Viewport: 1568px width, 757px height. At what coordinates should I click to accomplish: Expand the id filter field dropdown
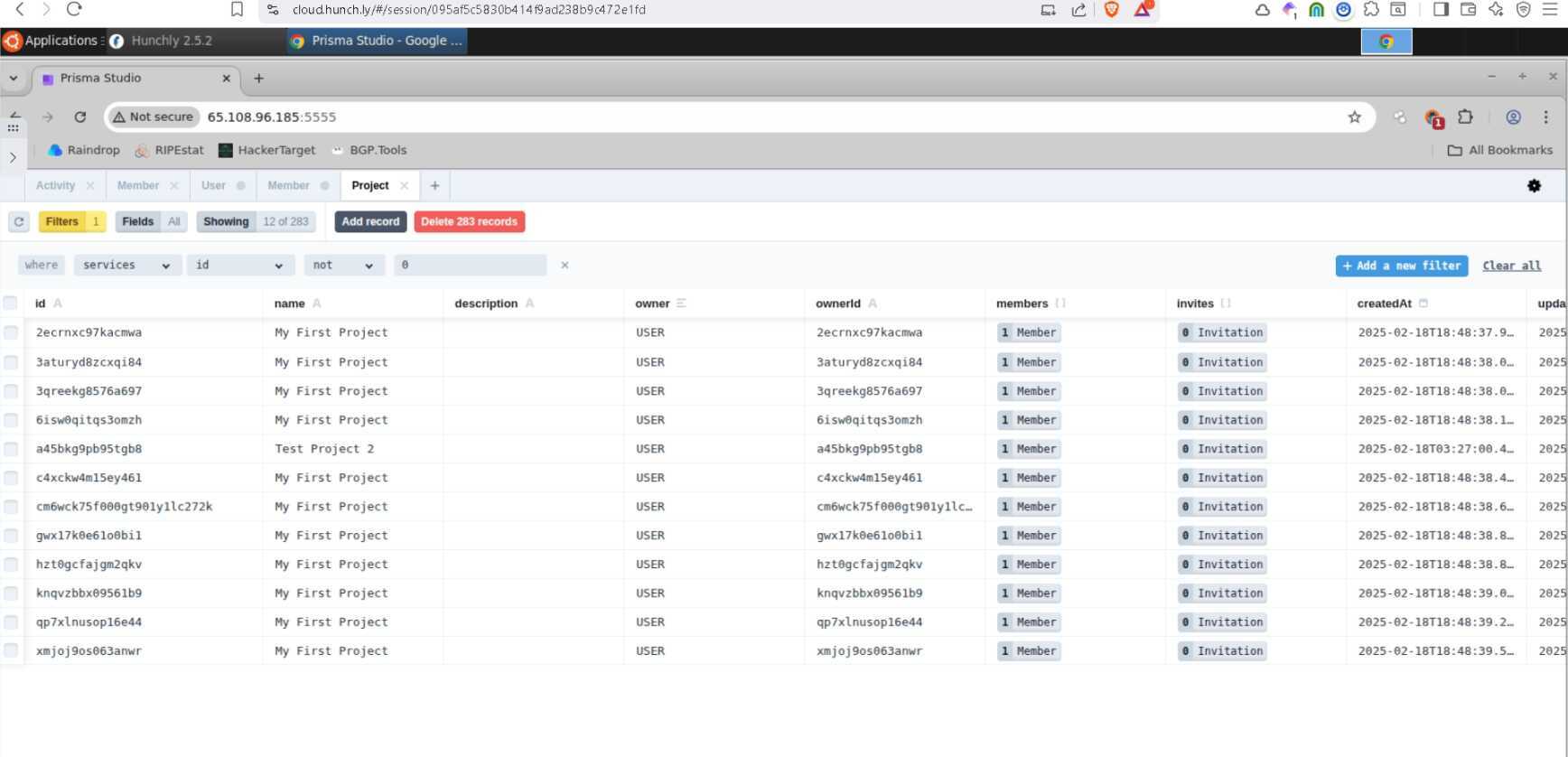tap(239, 266)
